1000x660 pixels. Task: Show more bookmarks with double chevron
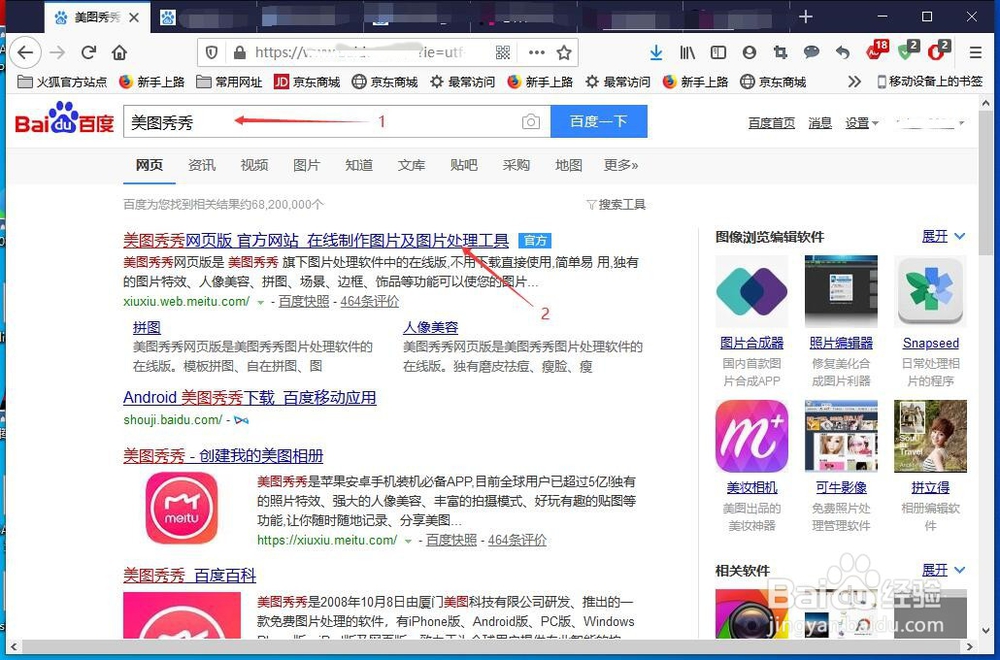pyautogui.click(x=855, y=82)
